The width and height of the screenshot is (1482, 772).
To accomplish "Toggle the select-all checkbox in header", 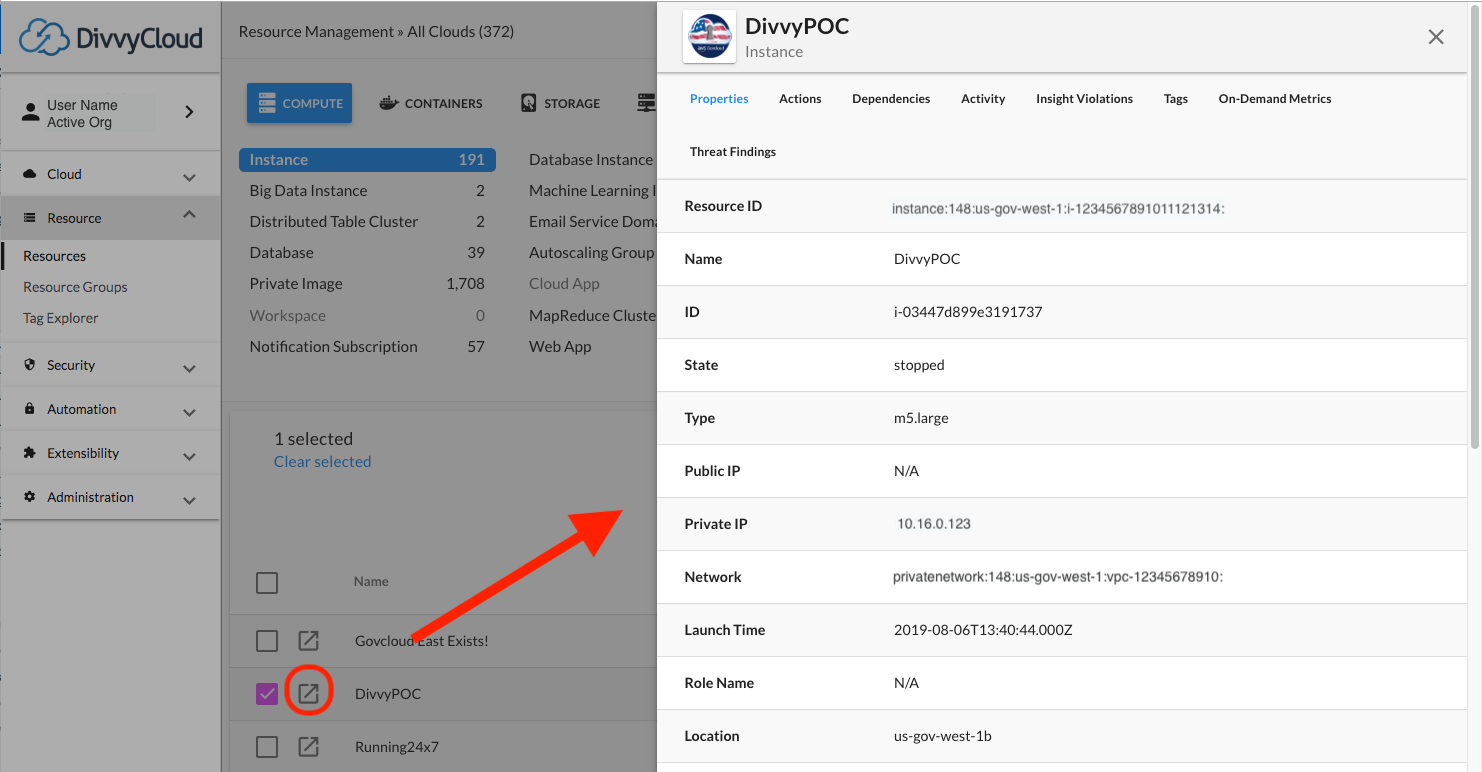I will [267, 582].
